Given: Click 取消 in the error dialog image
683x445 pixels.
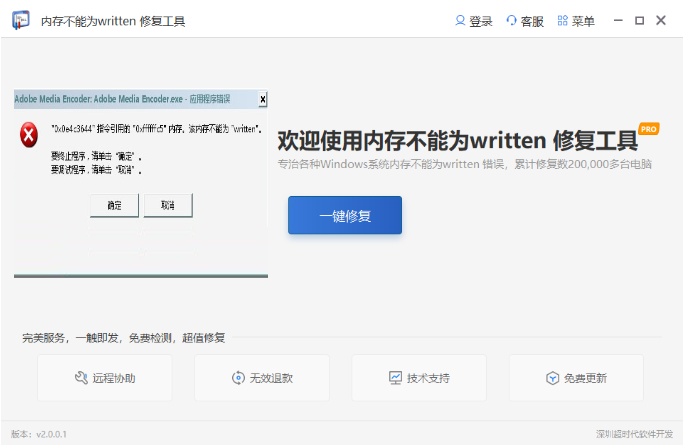Looking at the screenshot, I should point(167,205).
